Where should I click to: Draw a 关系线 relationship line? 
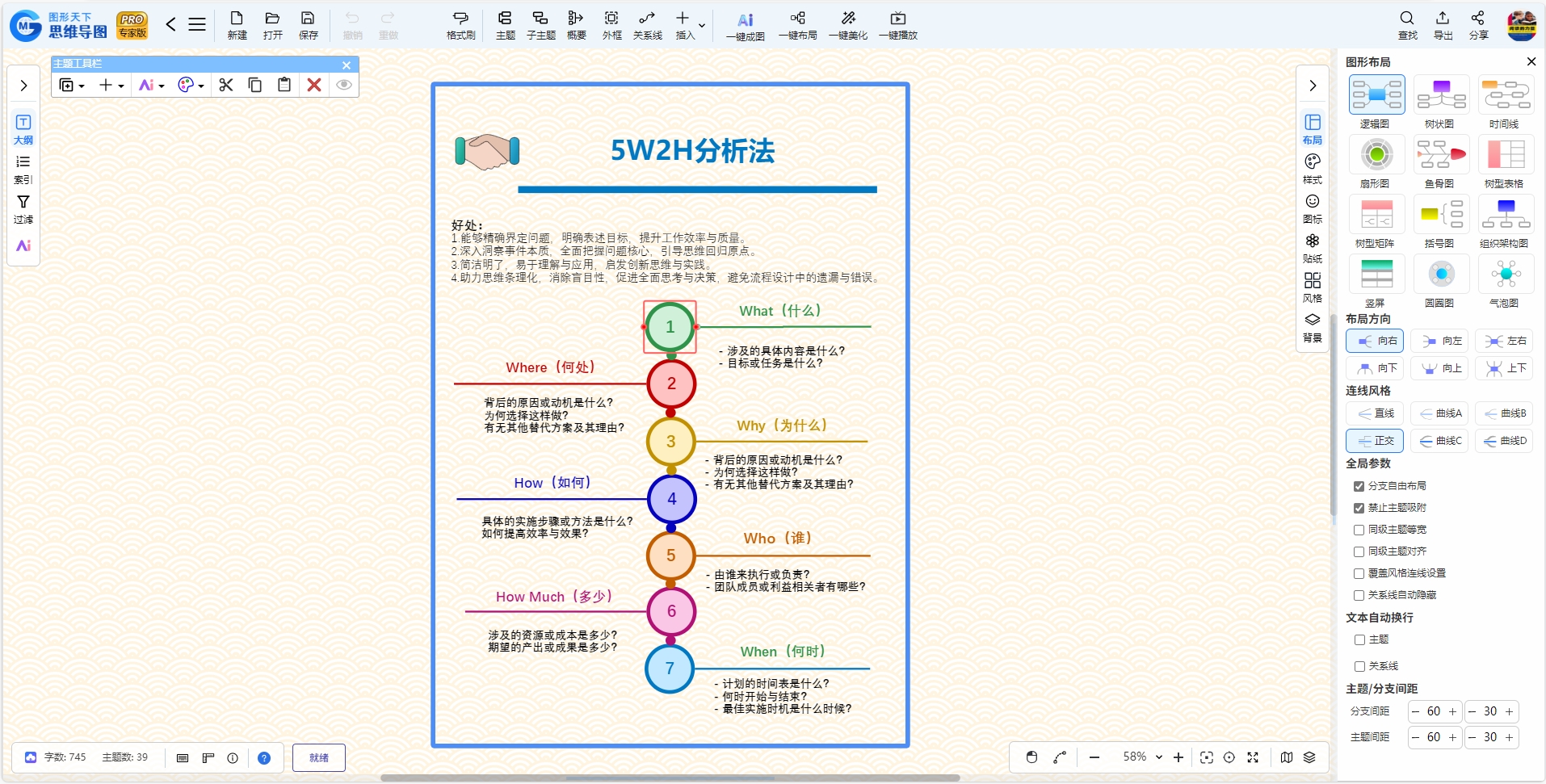(x=647, y=25)
